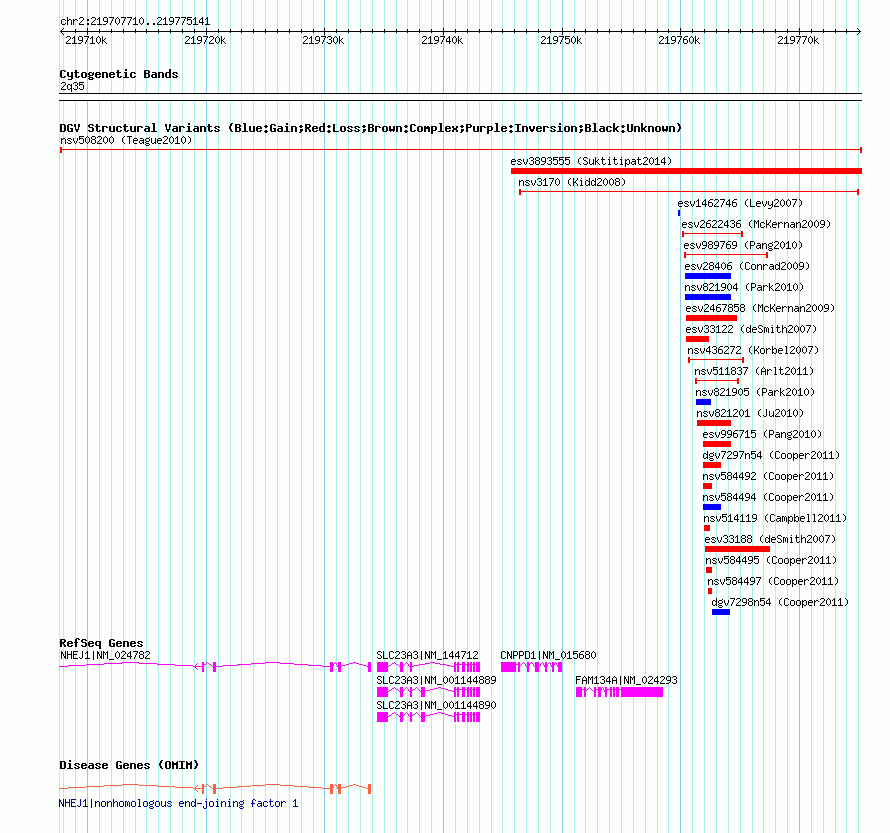Viewport: 890px width, 833px height.
Task: Click the Cytogenetic Bands track title
Action: pos(119,74)
